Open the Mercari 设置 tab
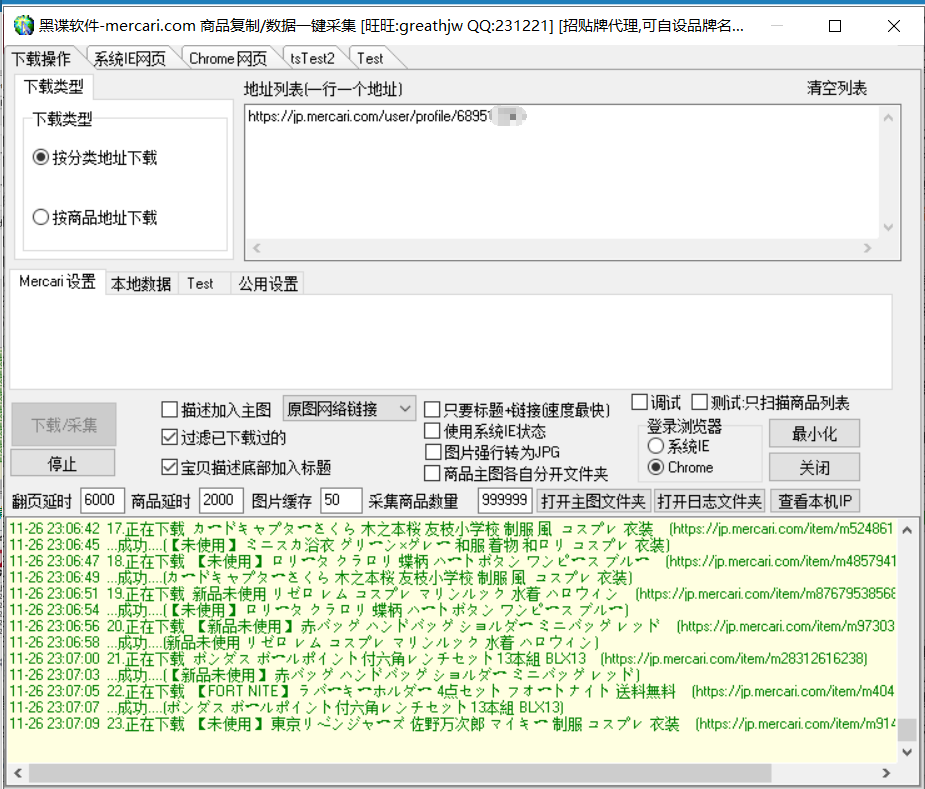 57,281
